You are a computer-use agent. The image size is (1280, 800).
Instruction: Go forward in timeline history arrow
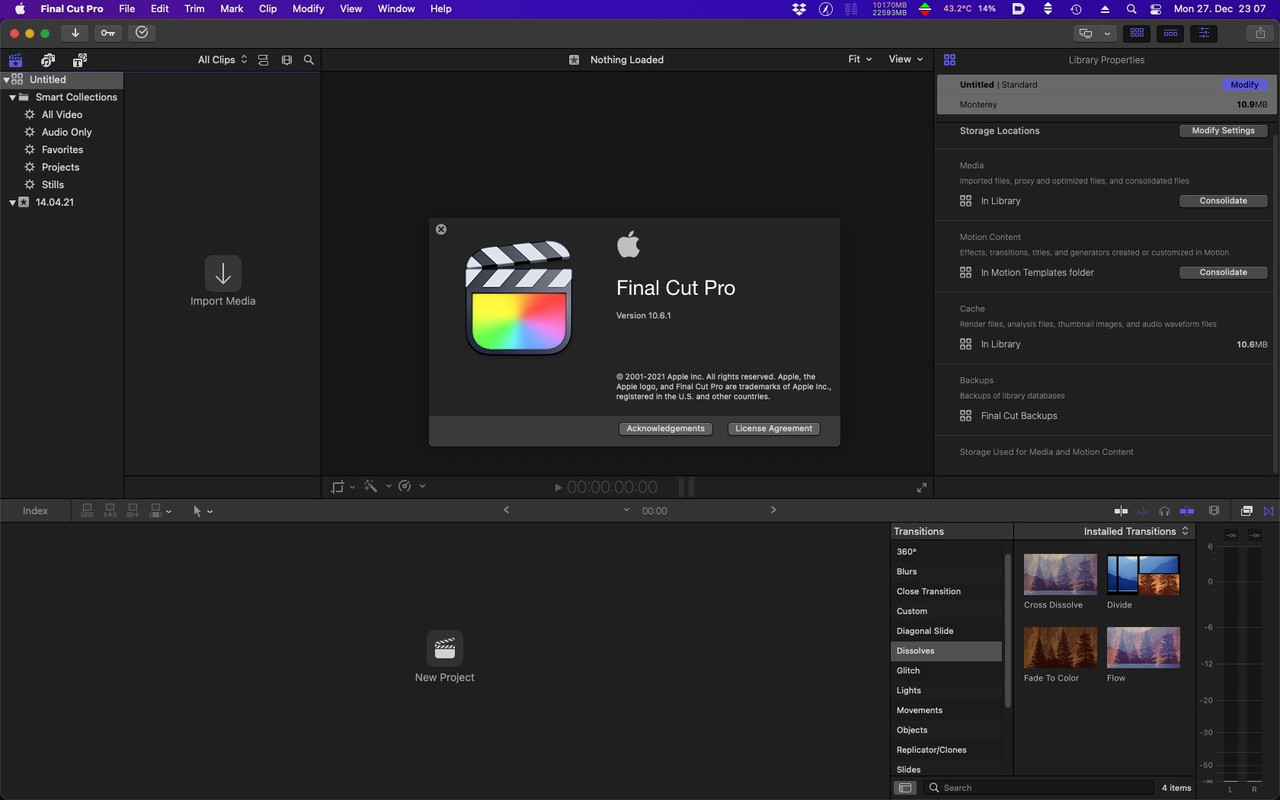[x=773, y=510]
